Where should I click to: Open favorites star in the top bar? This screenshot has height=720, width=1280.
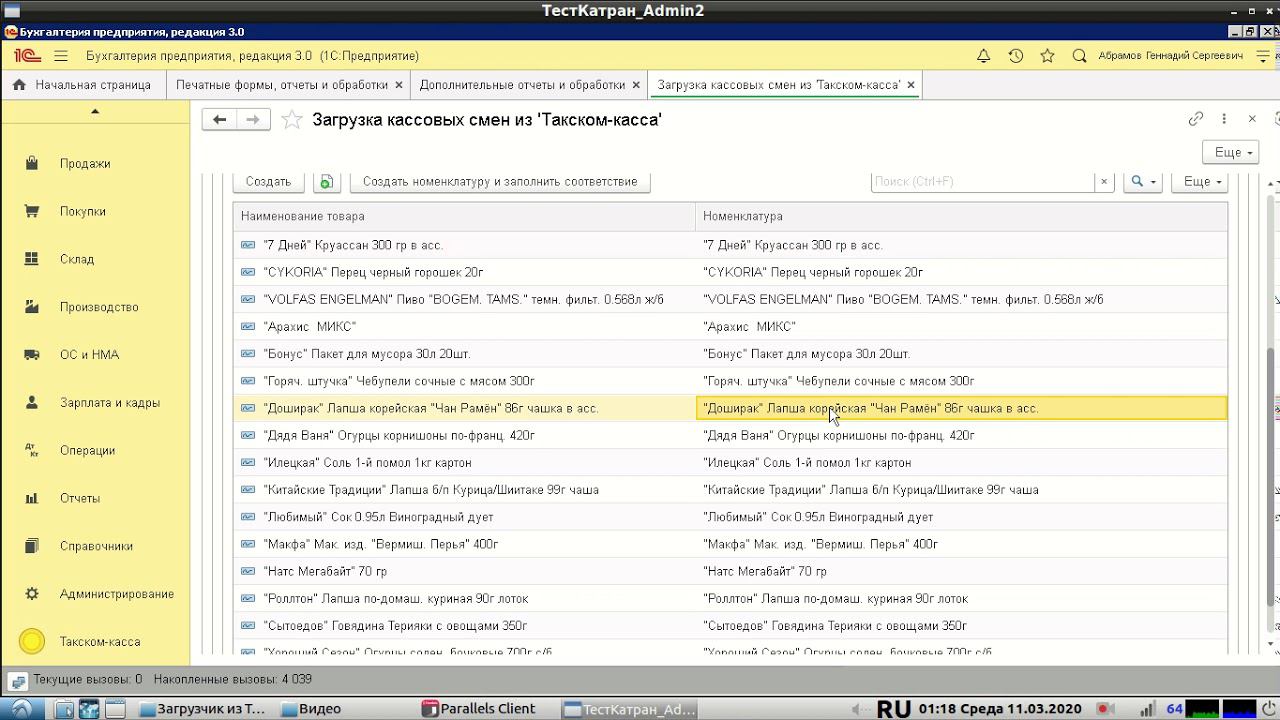point(1047,56)
